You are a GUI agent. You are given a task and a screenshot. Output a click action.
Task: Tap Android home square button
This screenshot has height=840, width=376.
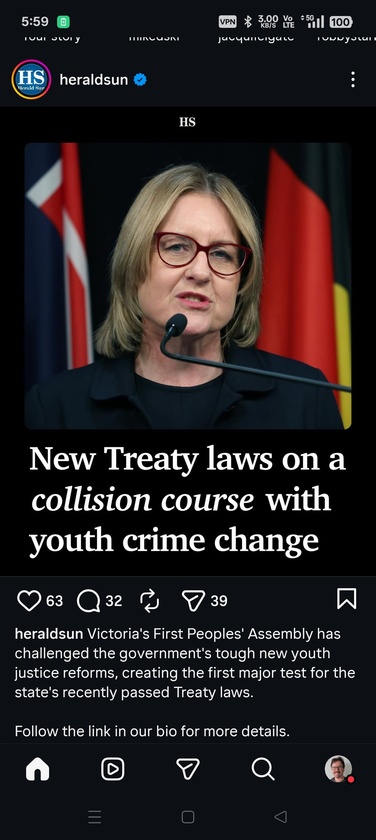pos(188,816)
